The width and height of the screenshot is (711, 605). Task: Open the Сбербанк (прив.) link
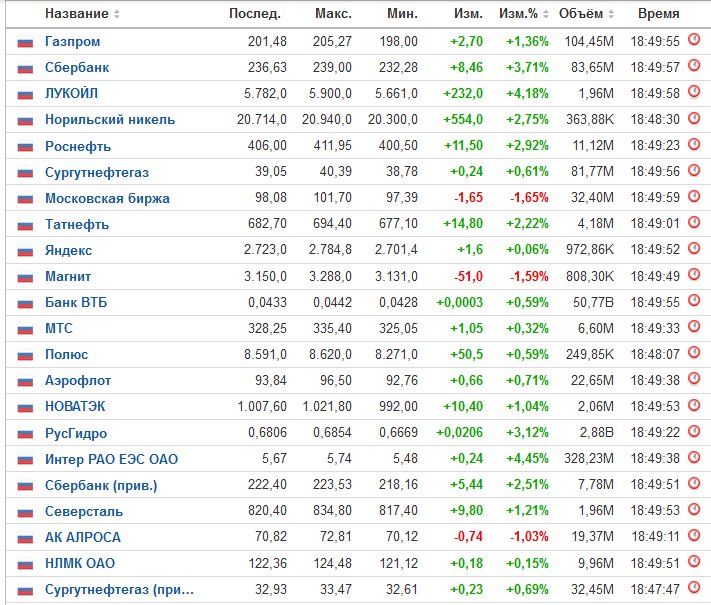(x=101, y=485)
